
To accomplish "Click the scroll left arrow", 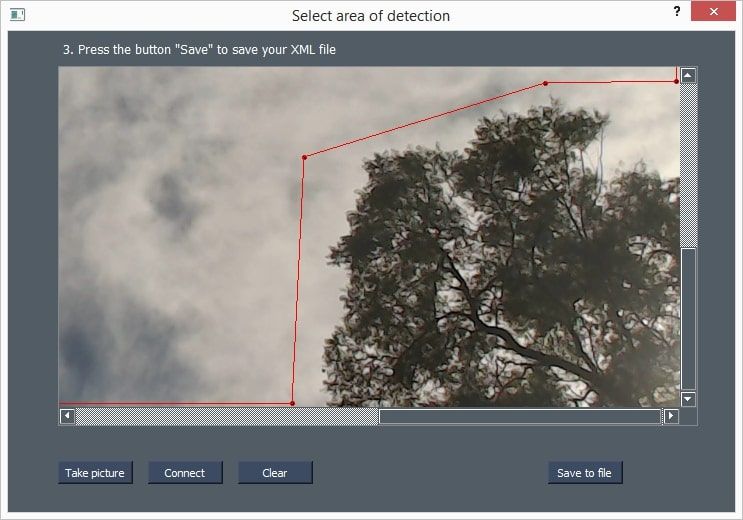I will (67, 416).
